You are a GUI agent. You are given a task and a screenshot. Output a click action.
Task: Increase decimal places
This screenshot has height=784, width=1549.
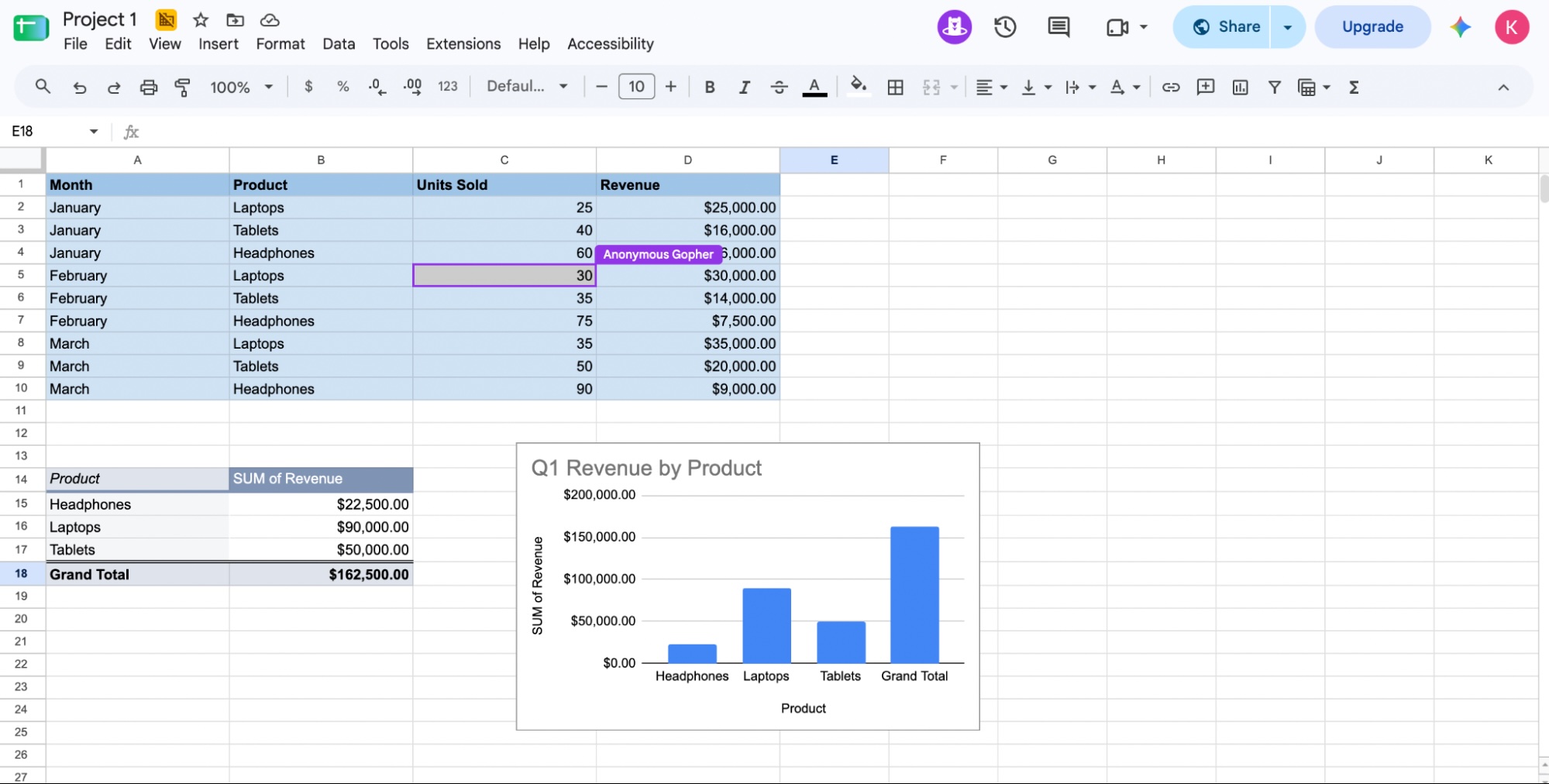pyautogui.click(x=412, y=87)
